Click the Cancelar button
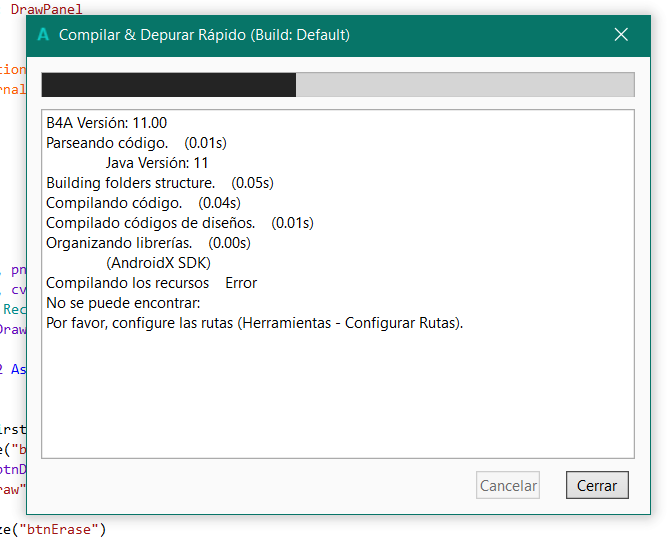The height and width of the screenshot is (539, 671). [x=508, y=485]
